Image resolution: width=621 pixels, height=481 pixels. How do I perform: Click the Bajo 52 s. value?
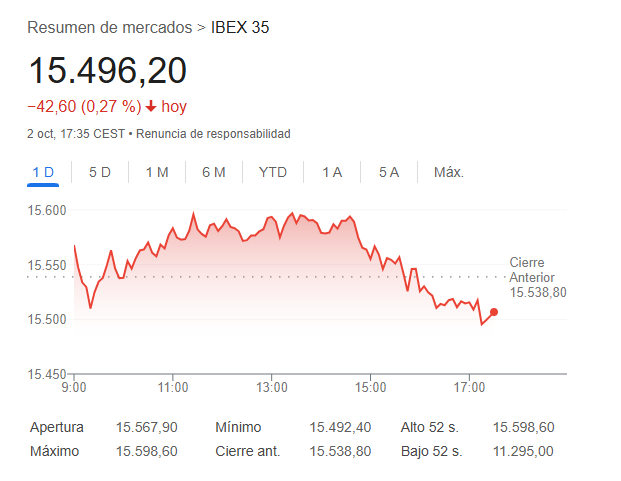click(x=524, y=451)
